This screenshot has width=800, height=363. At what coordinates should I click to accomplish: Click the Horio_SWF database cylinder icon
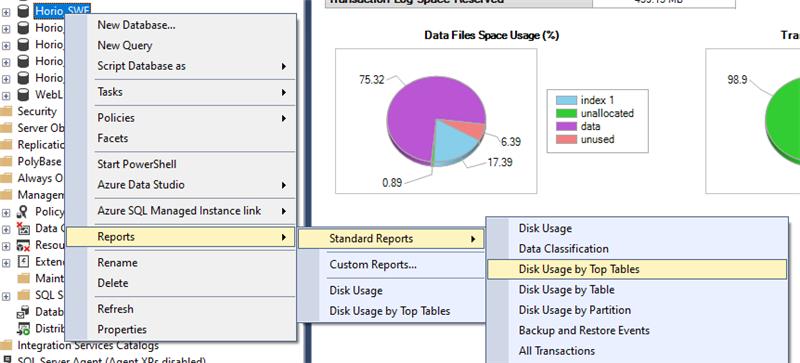click(23, 11)
